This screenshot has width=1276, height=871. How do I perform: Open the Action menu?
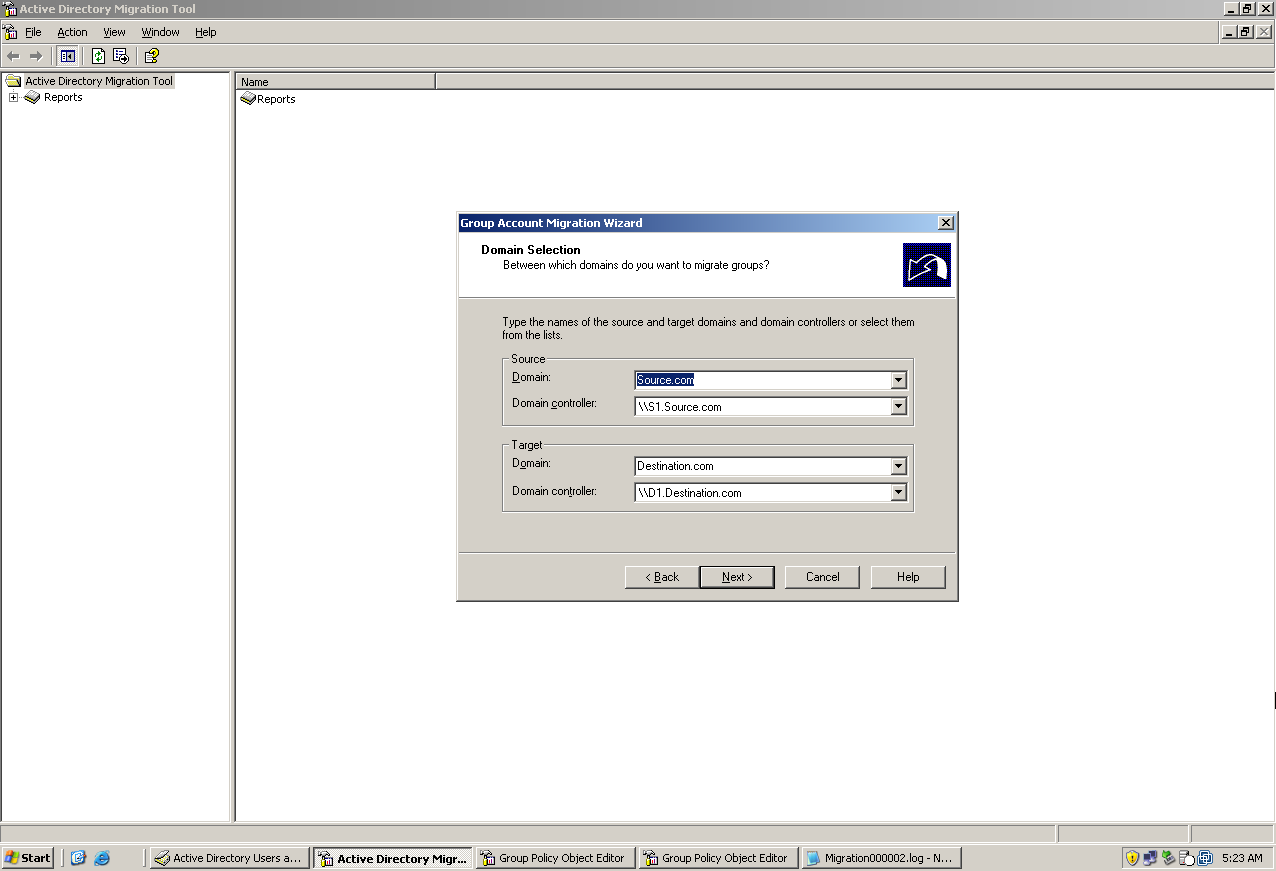click(72, 32)
